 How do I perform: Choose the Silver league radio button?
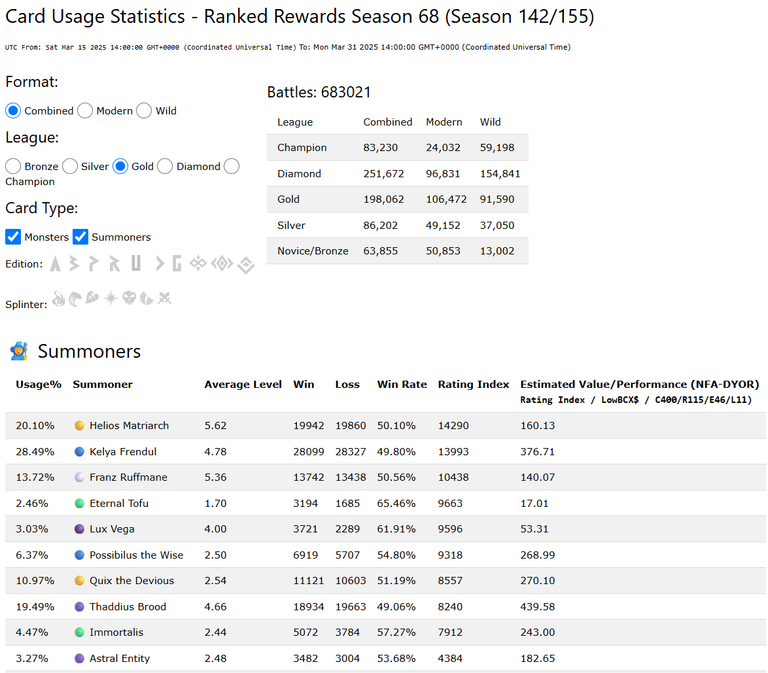point(70,167)
